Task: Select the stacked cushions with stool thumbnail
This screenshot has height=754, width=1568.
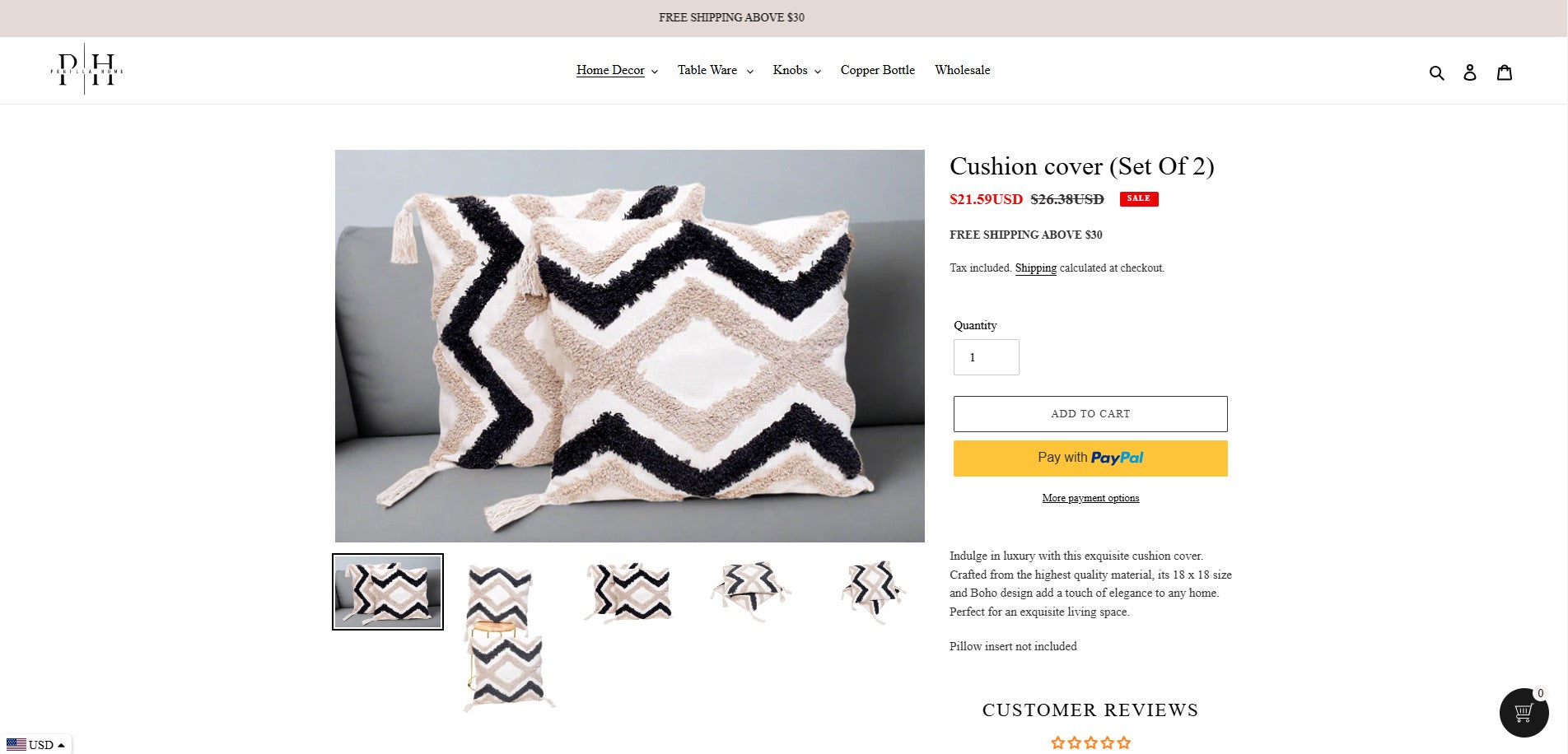Action: click(508, 634)
